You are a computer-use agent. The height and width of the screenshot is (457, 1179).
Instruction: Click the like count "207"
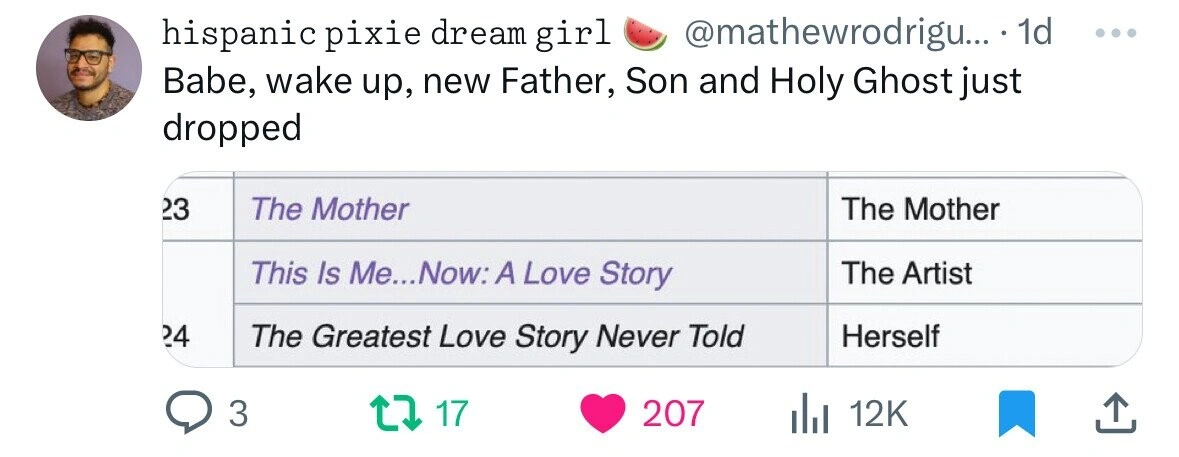coord(673,413)
